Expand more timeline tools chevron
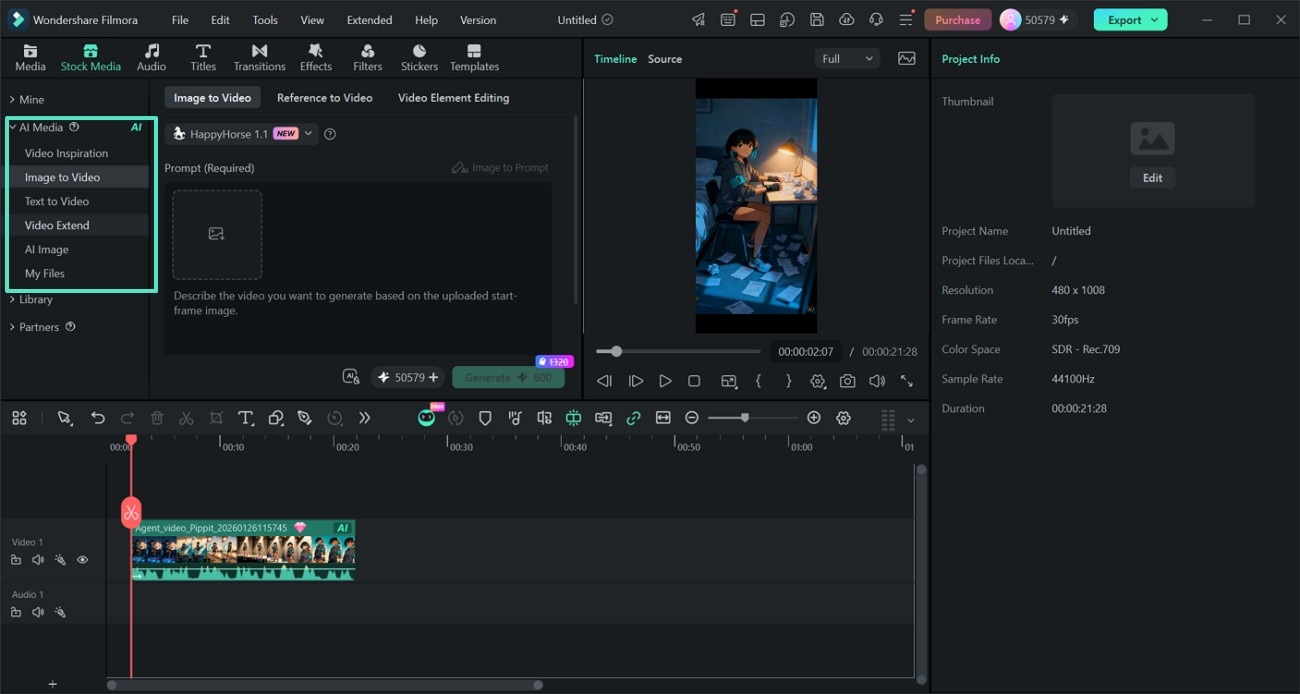Viewport: 1300px width, 694px height. pyautogui.click(x=364, y=418)
